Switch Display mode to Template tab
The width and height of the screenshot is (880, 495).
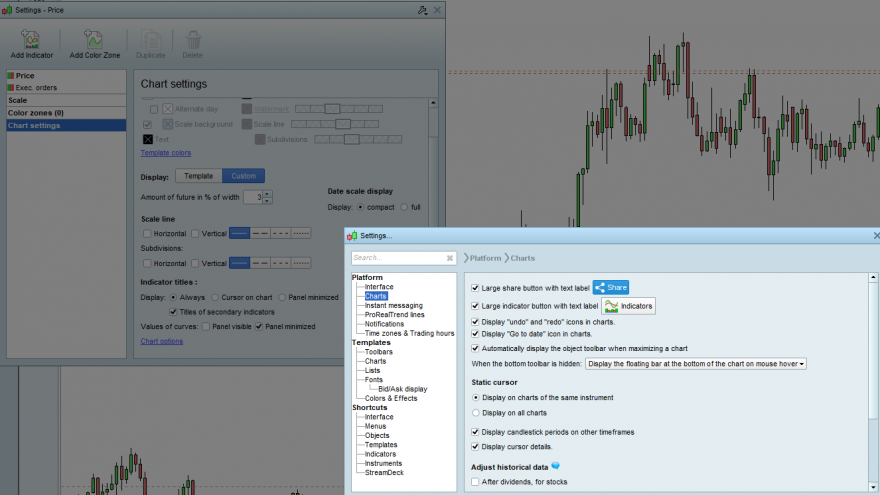[199, 176]
